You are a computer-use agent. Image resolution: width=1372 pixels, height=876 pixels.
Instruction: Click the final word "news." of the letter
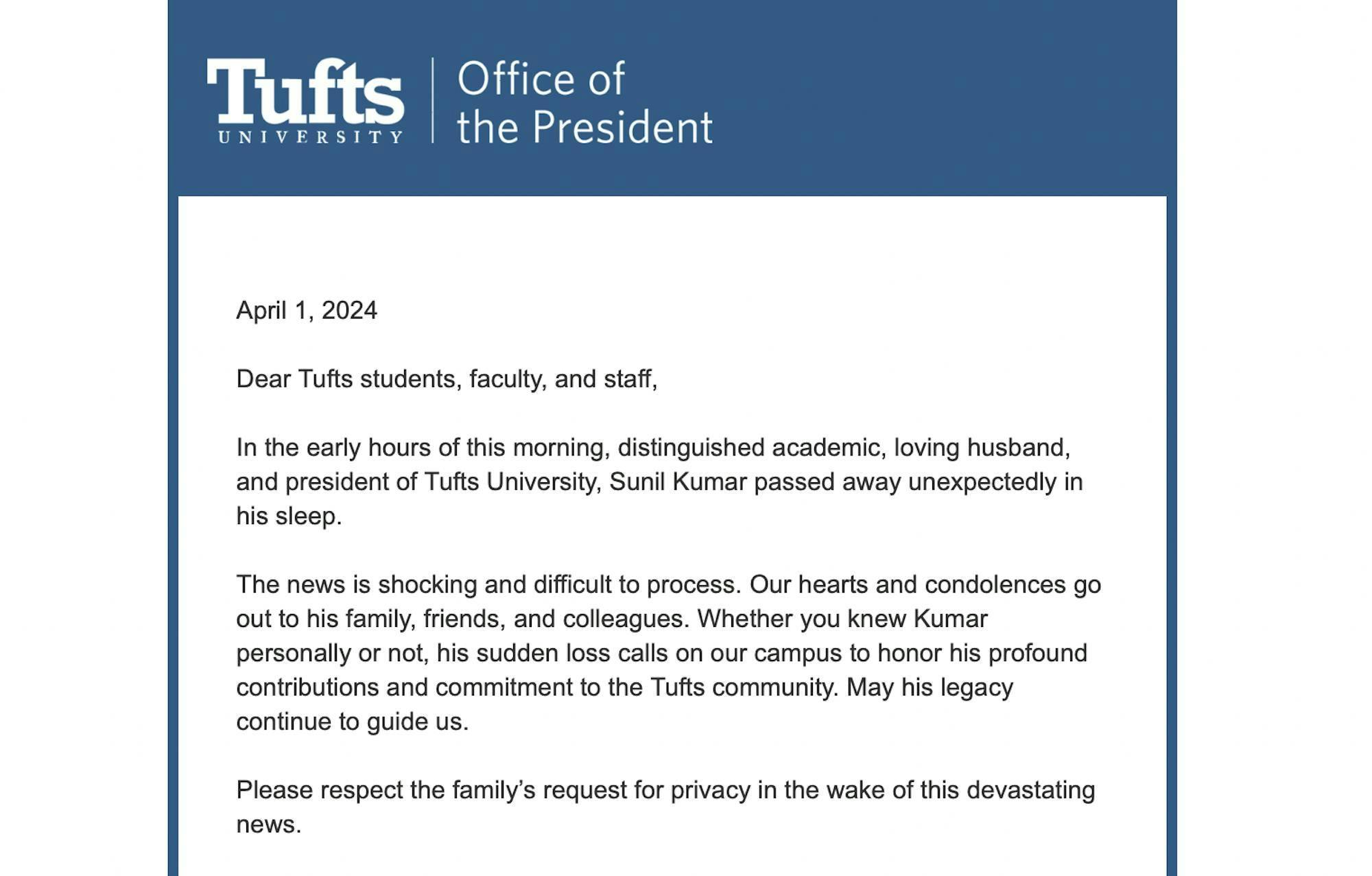(x=268, y=825)
